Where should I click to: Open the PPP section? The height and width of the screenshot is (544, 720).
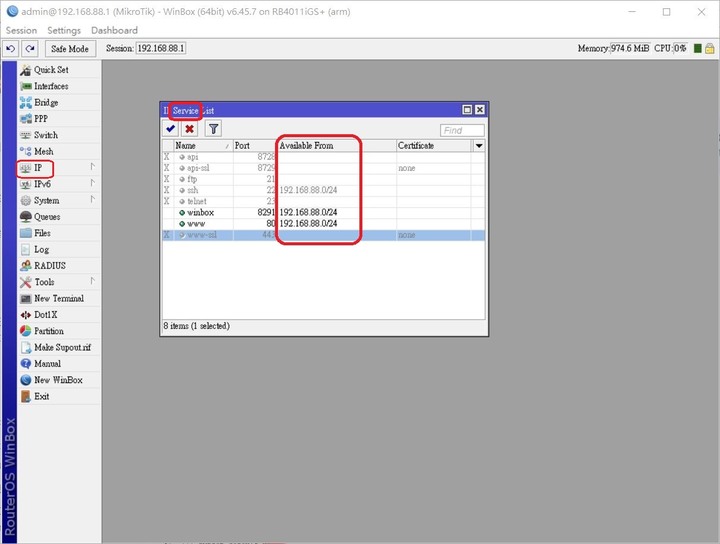point(59,119)
